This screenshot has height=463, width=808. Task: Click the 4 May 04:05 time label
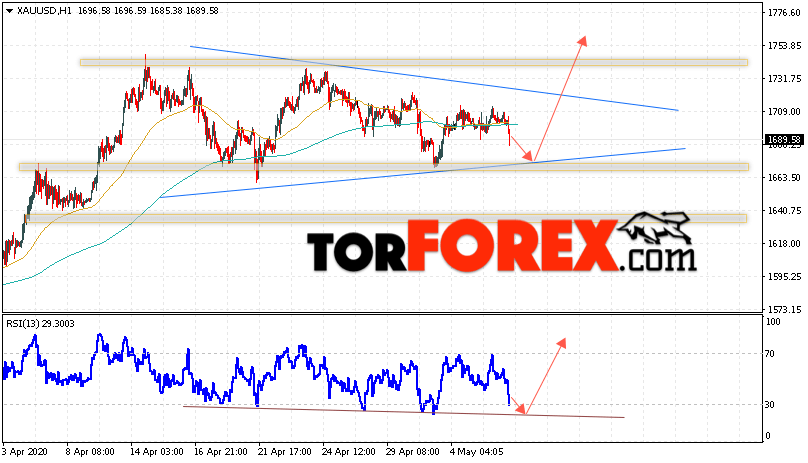(x=476, y=452)
